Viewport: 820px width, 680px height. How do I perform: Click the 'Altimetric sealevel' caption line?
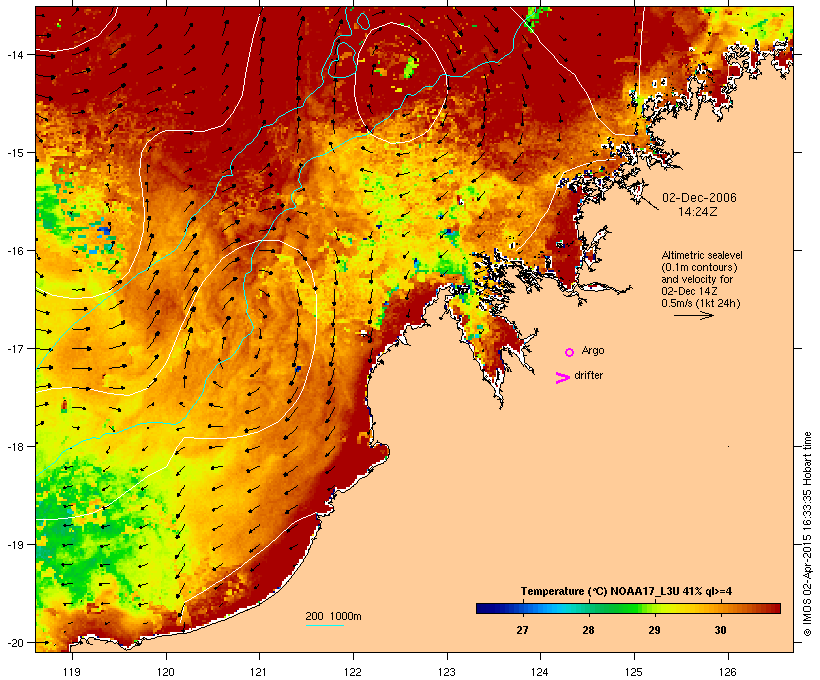point(702,255)
